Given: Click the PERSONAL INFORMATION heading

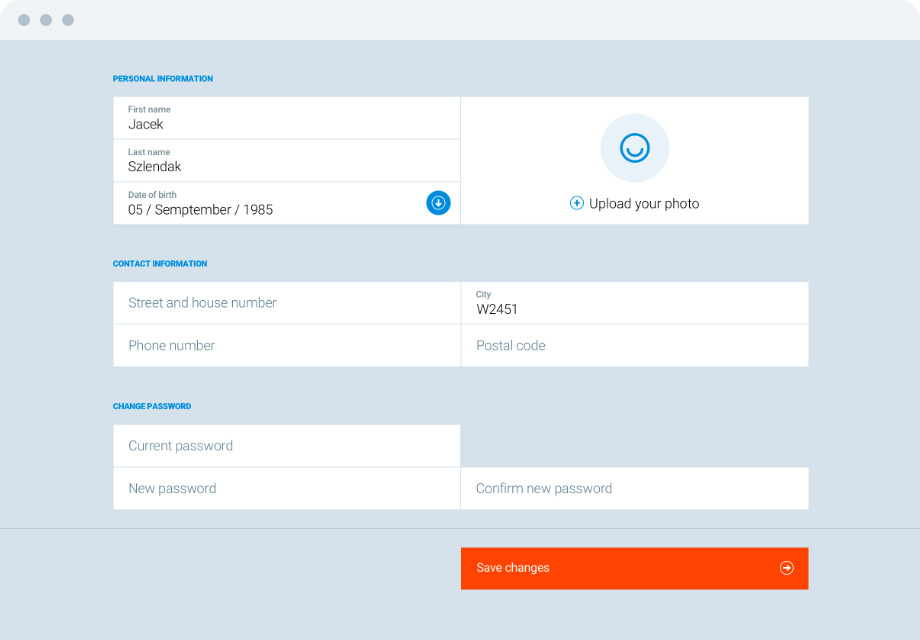Looking at the screenshot, I should pos(163,79).
